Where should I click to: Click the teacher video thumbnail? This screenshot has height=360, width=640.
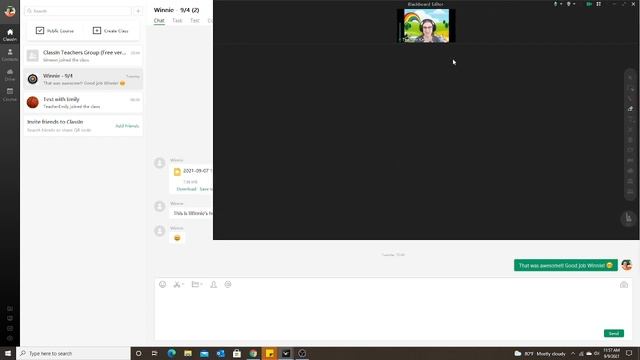click(426, 25)
